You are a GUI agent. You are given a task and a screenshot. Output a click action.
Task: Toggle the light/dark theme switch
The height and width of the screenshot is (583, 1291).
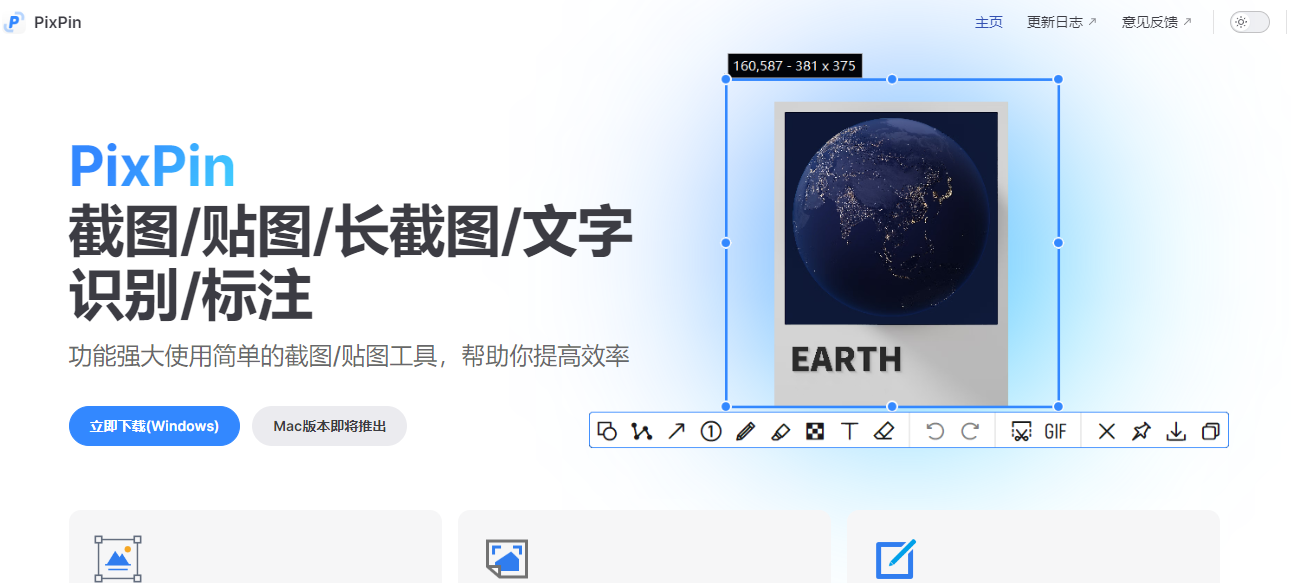(1249, 22)
